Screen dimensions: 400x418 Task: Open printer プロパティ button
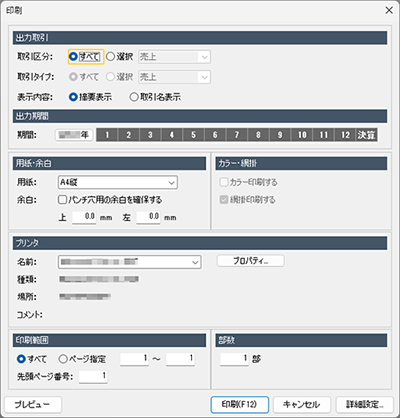[251, 261]
